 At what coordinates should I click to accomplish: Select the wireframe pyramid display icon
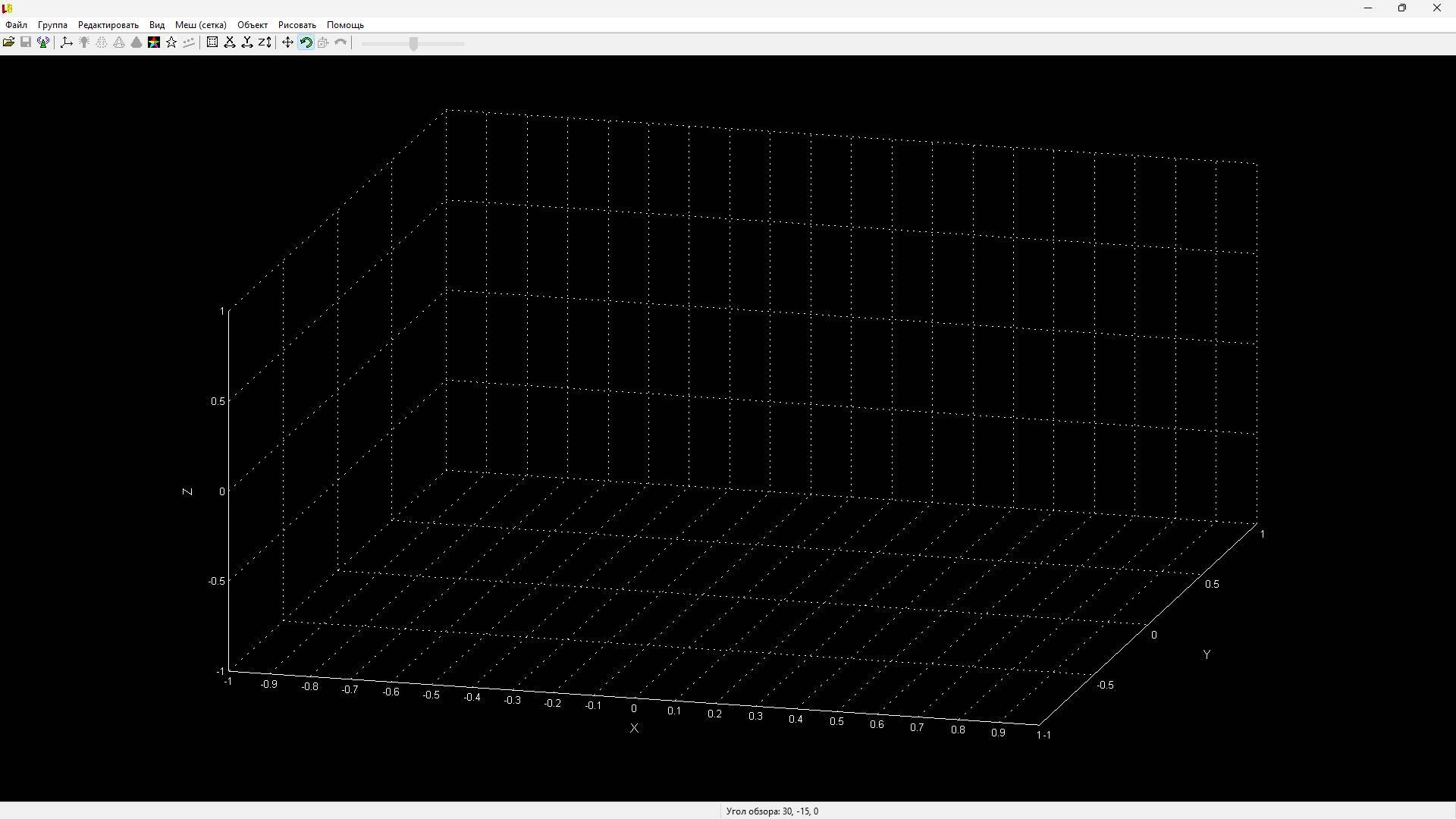pyautogui.click(x=119, y=42)
